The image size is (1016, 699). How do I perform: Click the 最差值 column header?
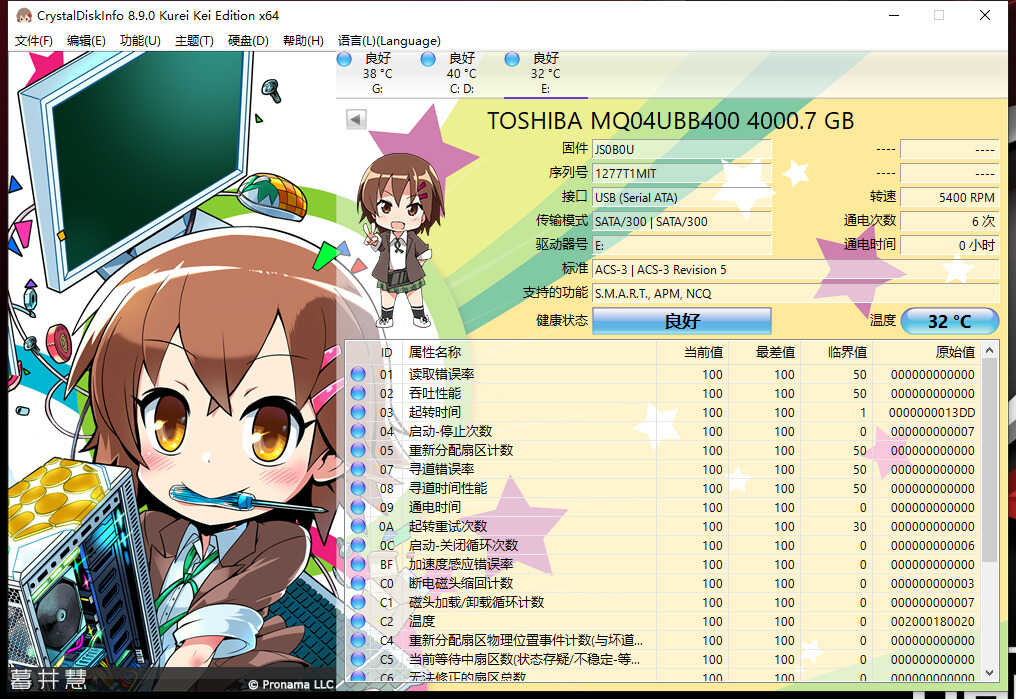point(765,352)
